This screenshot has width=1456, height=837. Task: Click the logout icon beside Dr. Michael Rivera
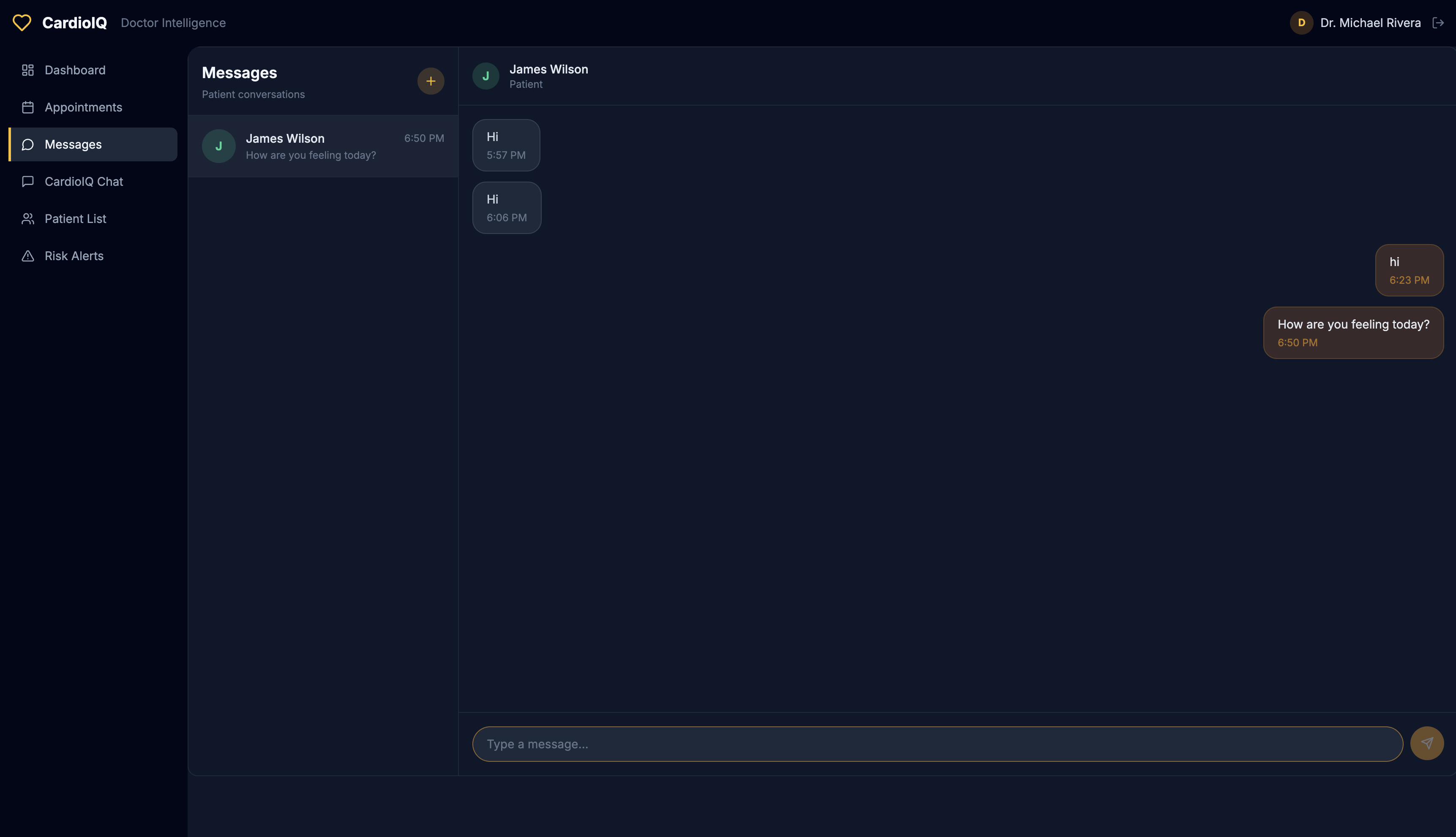pos(1437,23)
